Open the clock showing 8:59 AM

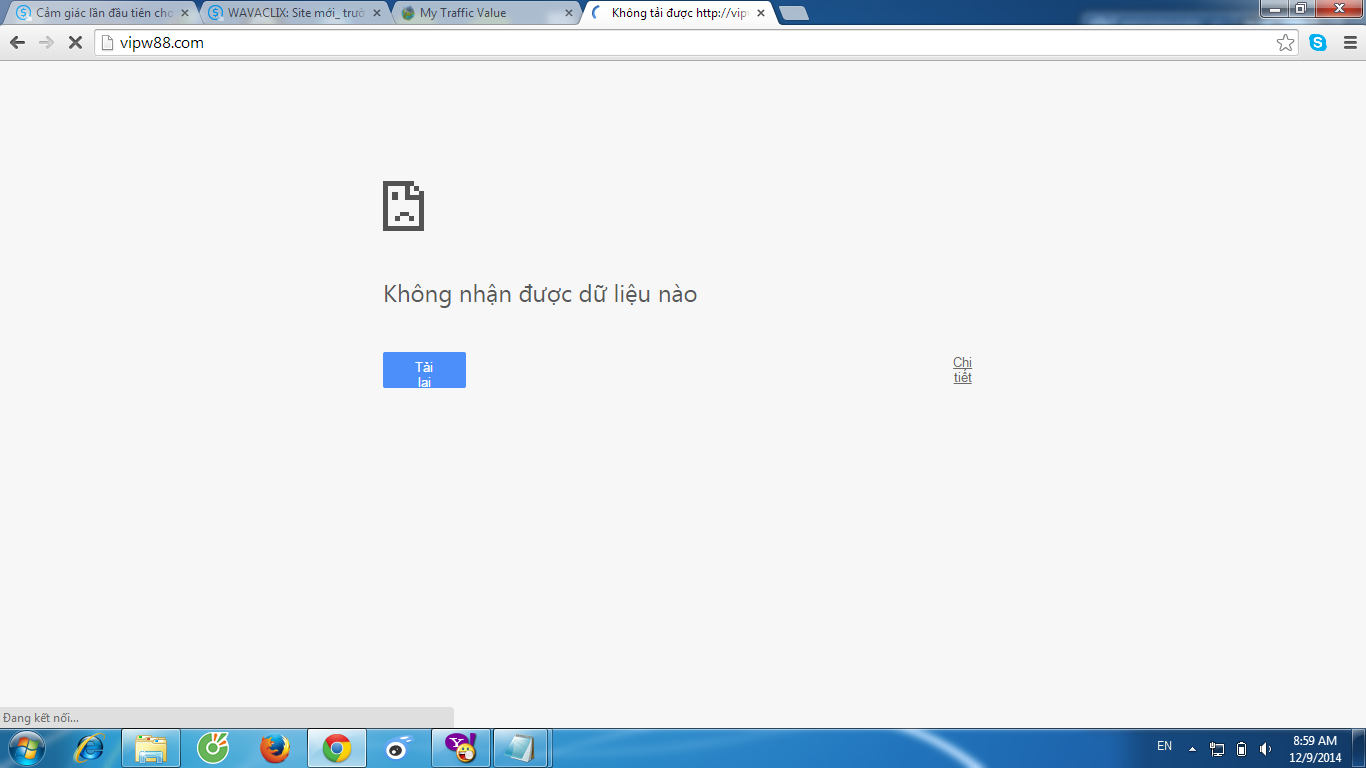[1315, 749]
